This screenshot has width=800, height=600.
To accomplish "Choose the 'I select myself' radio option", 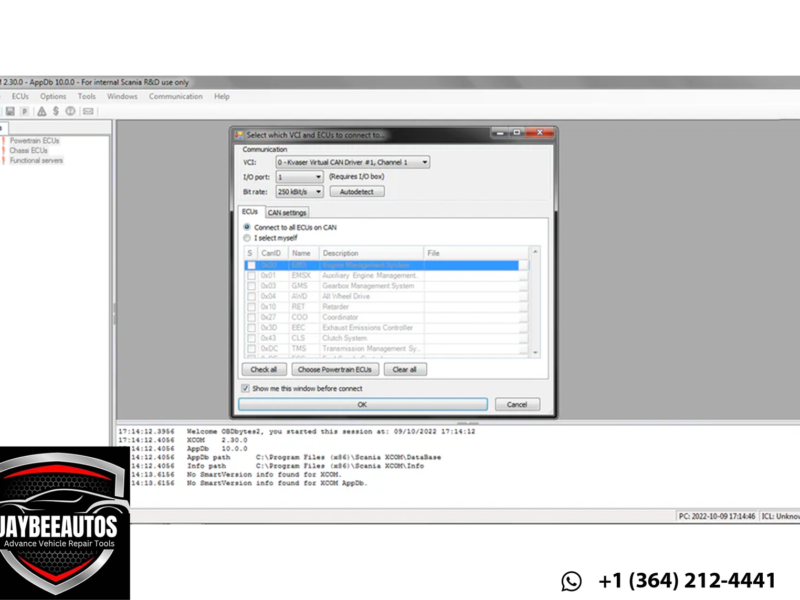I will 248,238.
